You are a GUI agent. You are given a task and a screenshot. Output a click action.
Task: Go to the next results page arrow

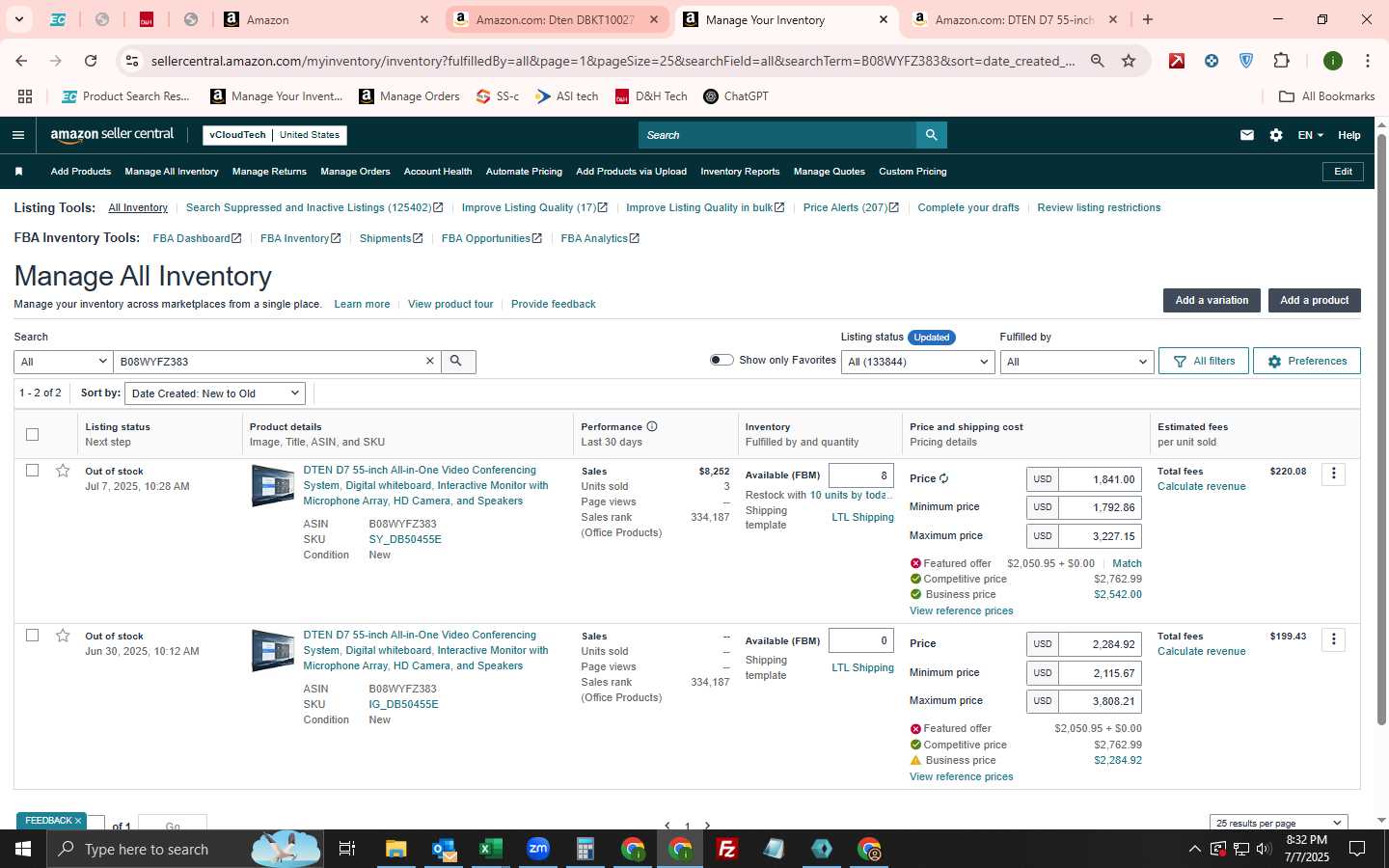click(x=707, y=826)
